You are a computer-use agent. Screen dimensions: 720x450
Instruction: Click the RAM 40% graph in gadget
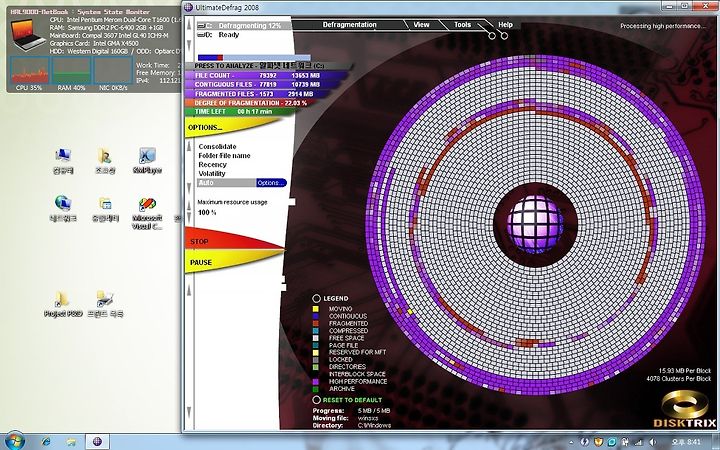71,70
